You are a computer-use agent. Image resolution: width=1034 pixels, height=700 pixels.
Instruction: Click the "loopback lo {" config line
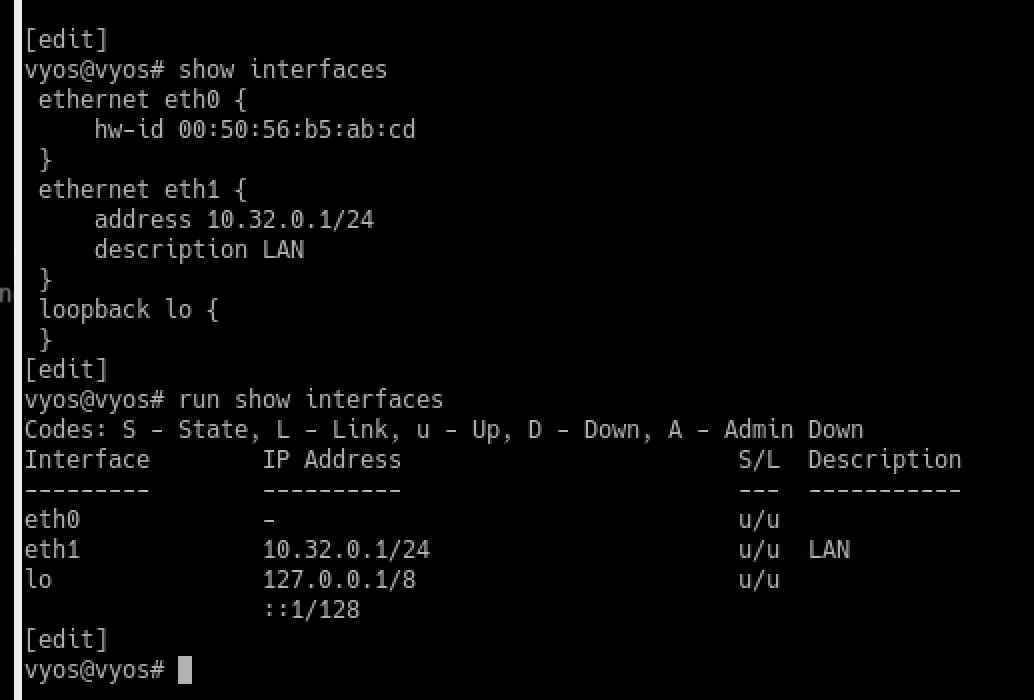[x=128, y=309]
